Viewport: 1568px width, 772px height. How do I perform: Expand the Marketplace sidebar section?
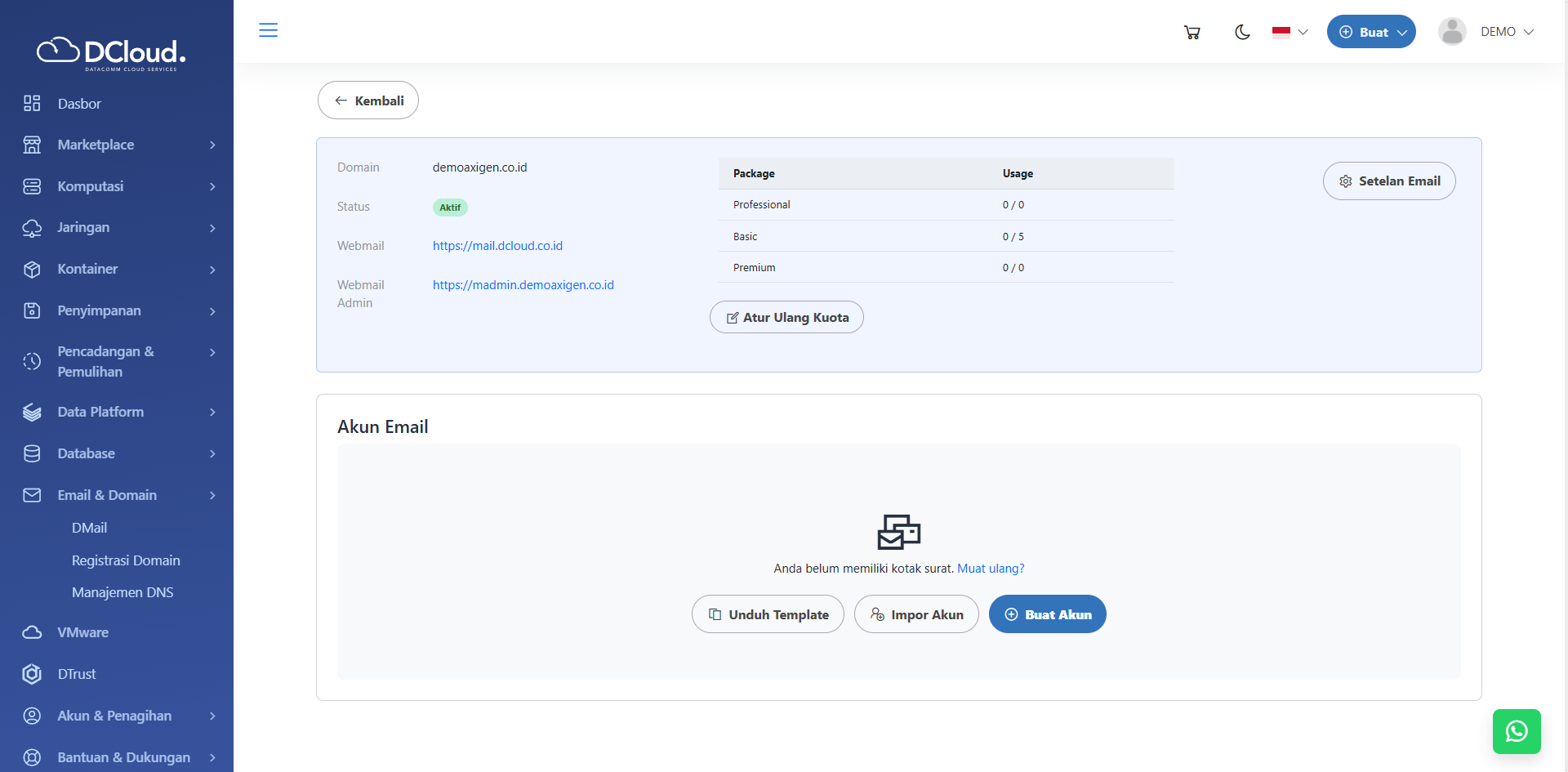coord(118,145)
